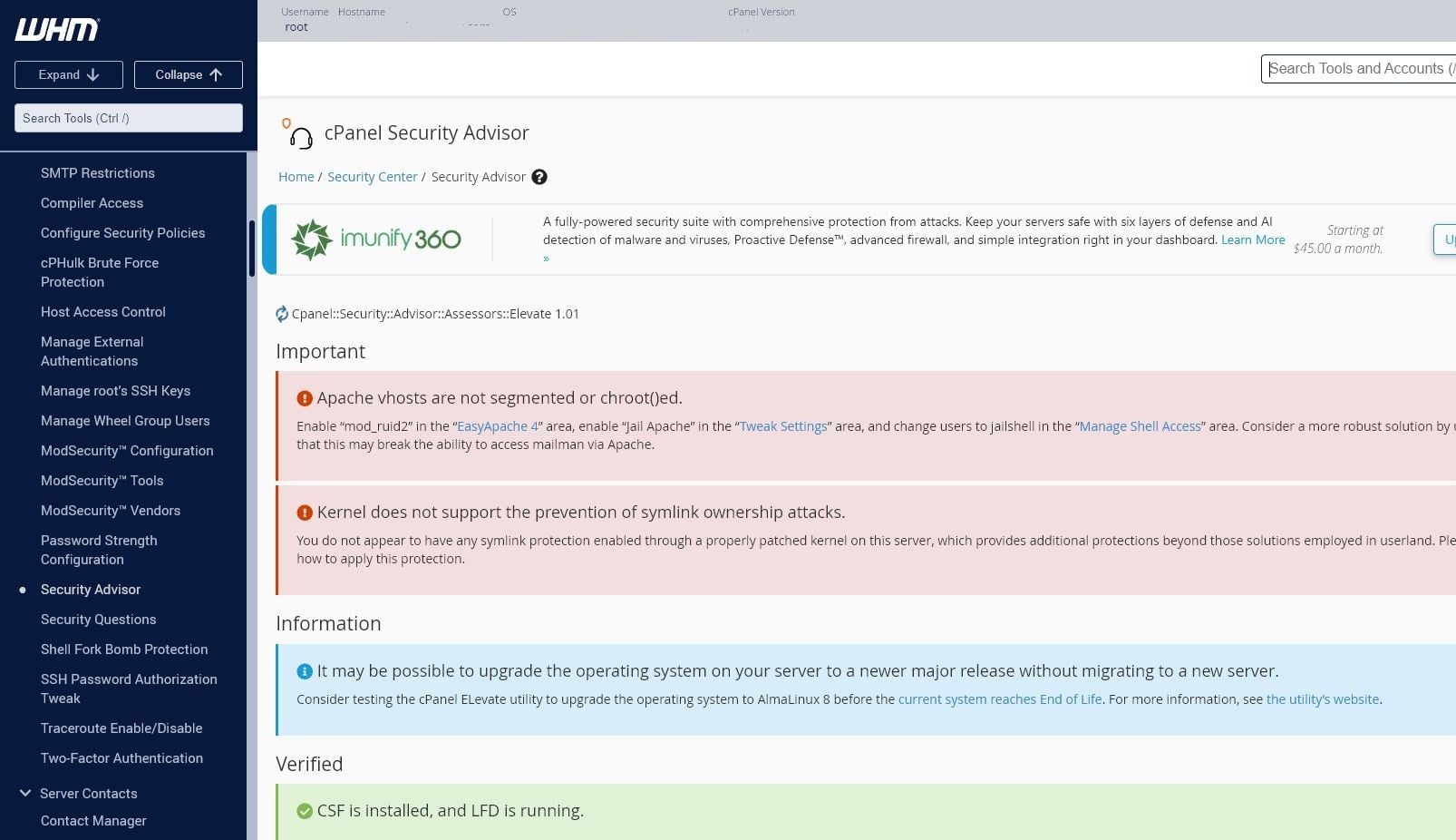The width and height of the screenshot is (1456, 840).
Task: Go to Home breadcrumb
Action: 296,177
